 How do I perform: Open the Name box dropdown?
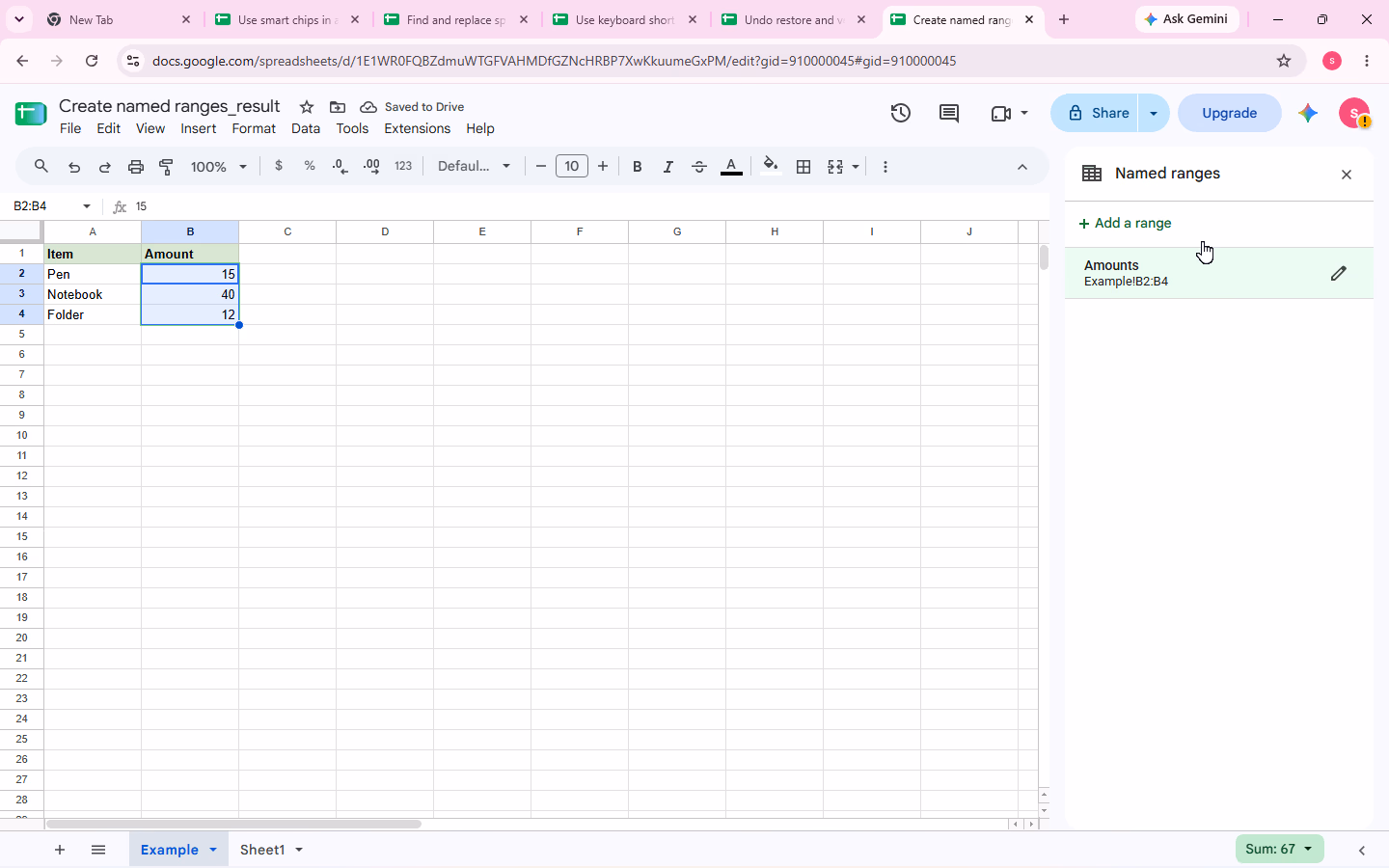tap(87, 206)
